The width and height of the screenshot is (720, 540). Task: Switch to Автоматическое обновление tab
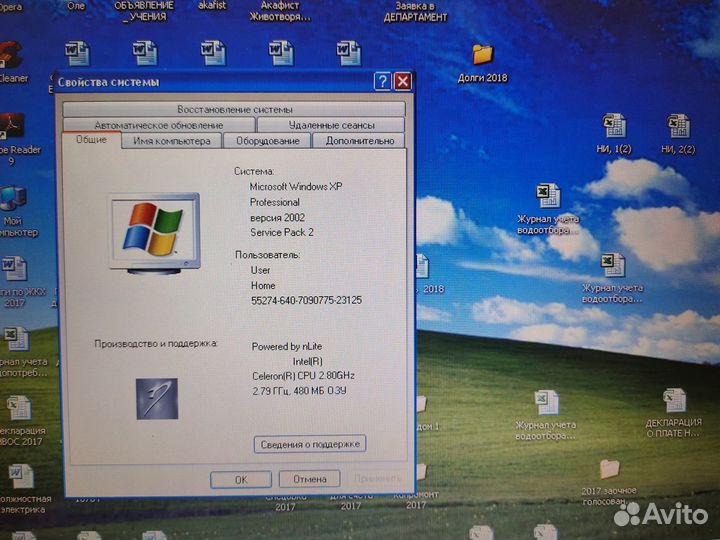pos(159,125)
